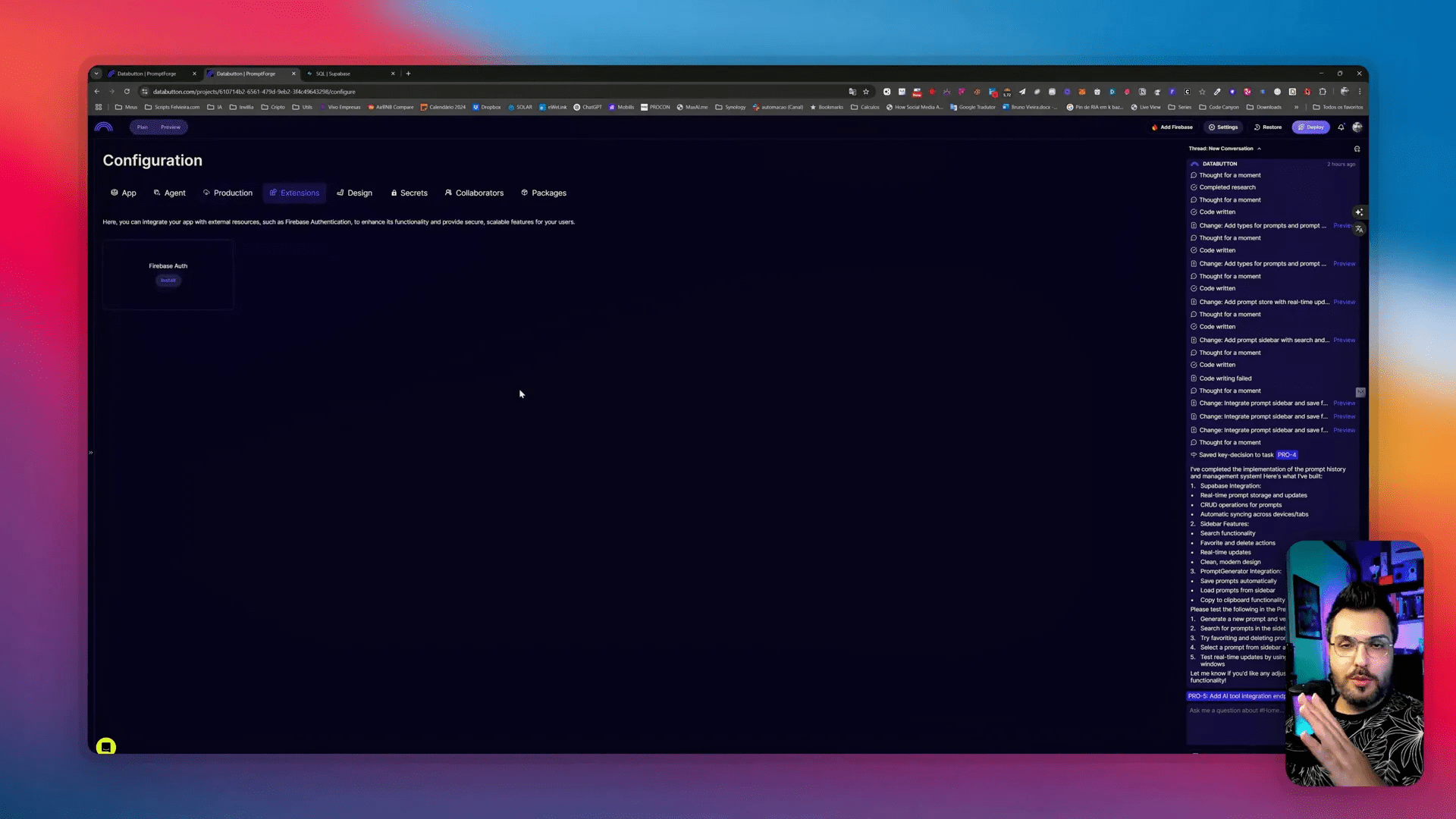Click the translate floating icon
The height and width of the screenshot is (819, 1456).
point(1359,229)
